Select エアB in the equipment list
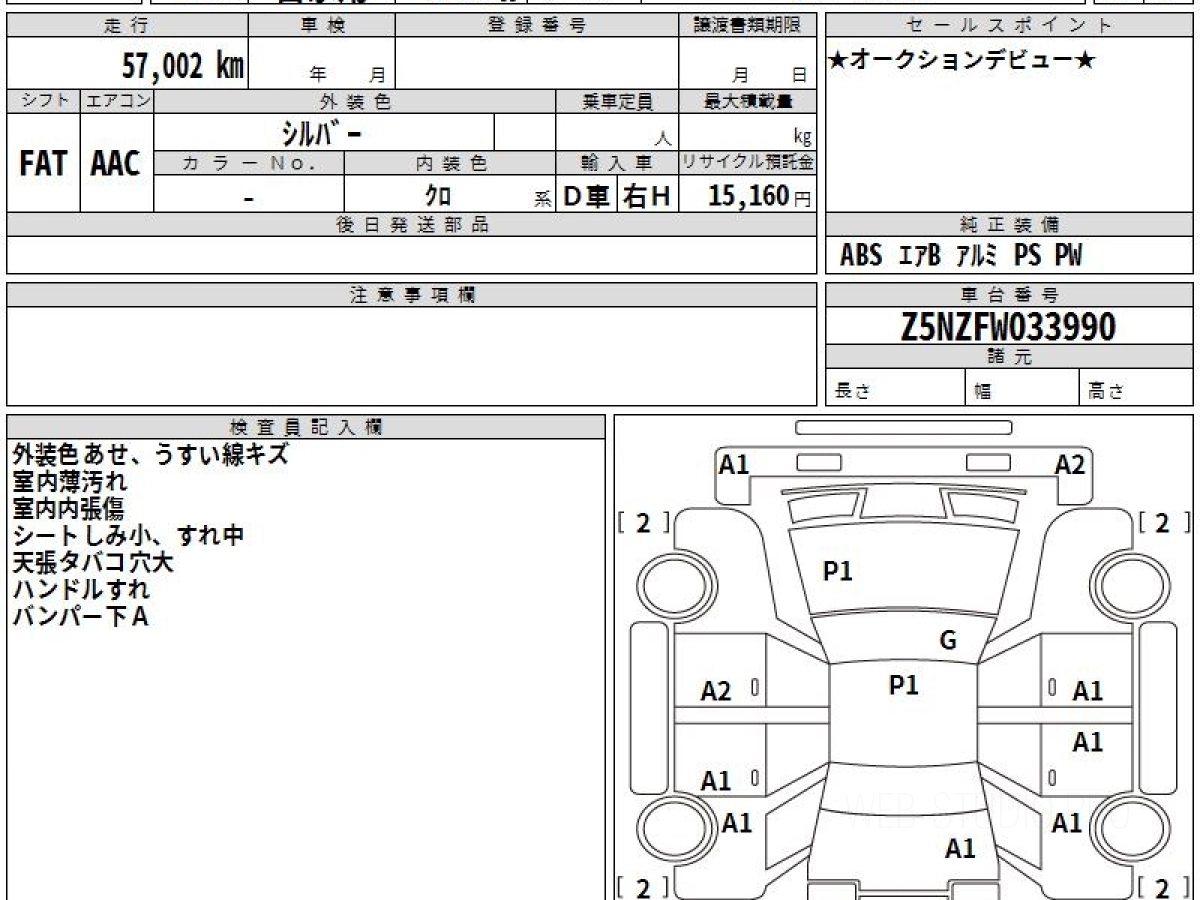The height and width of the screenshot is (900, 1200). [x=920, y=256]
